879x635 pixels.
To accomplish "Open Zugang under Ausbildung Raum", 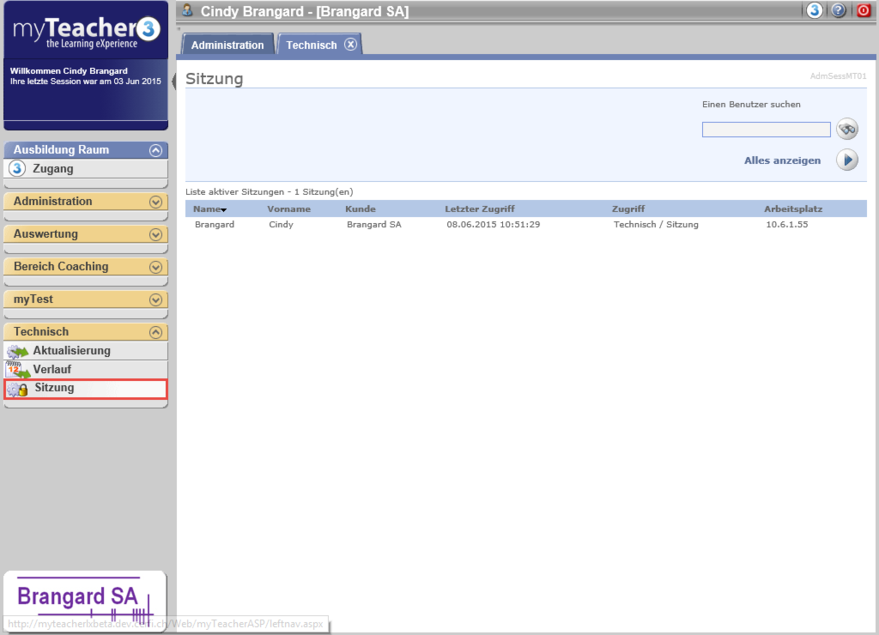I will 53,169.
